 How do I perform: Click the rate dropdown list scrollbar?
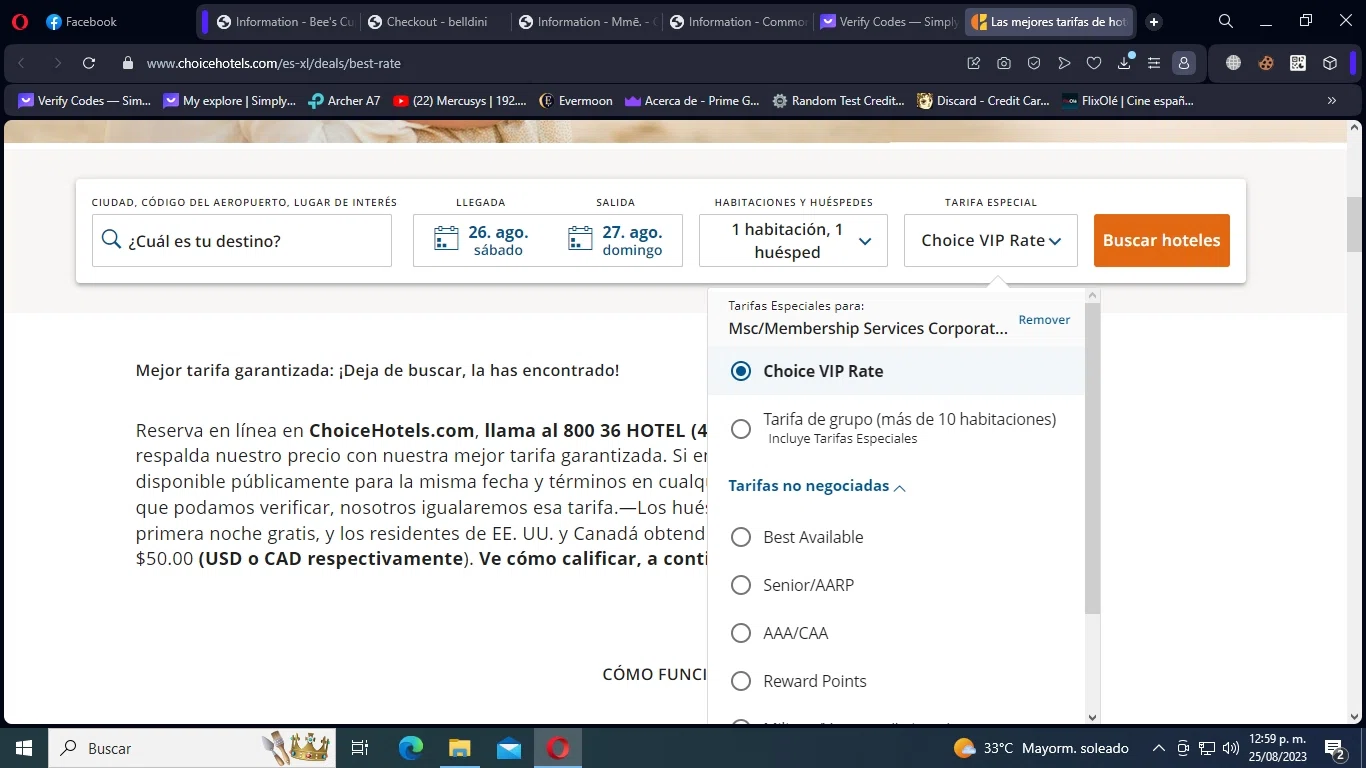coord(1092,457)
